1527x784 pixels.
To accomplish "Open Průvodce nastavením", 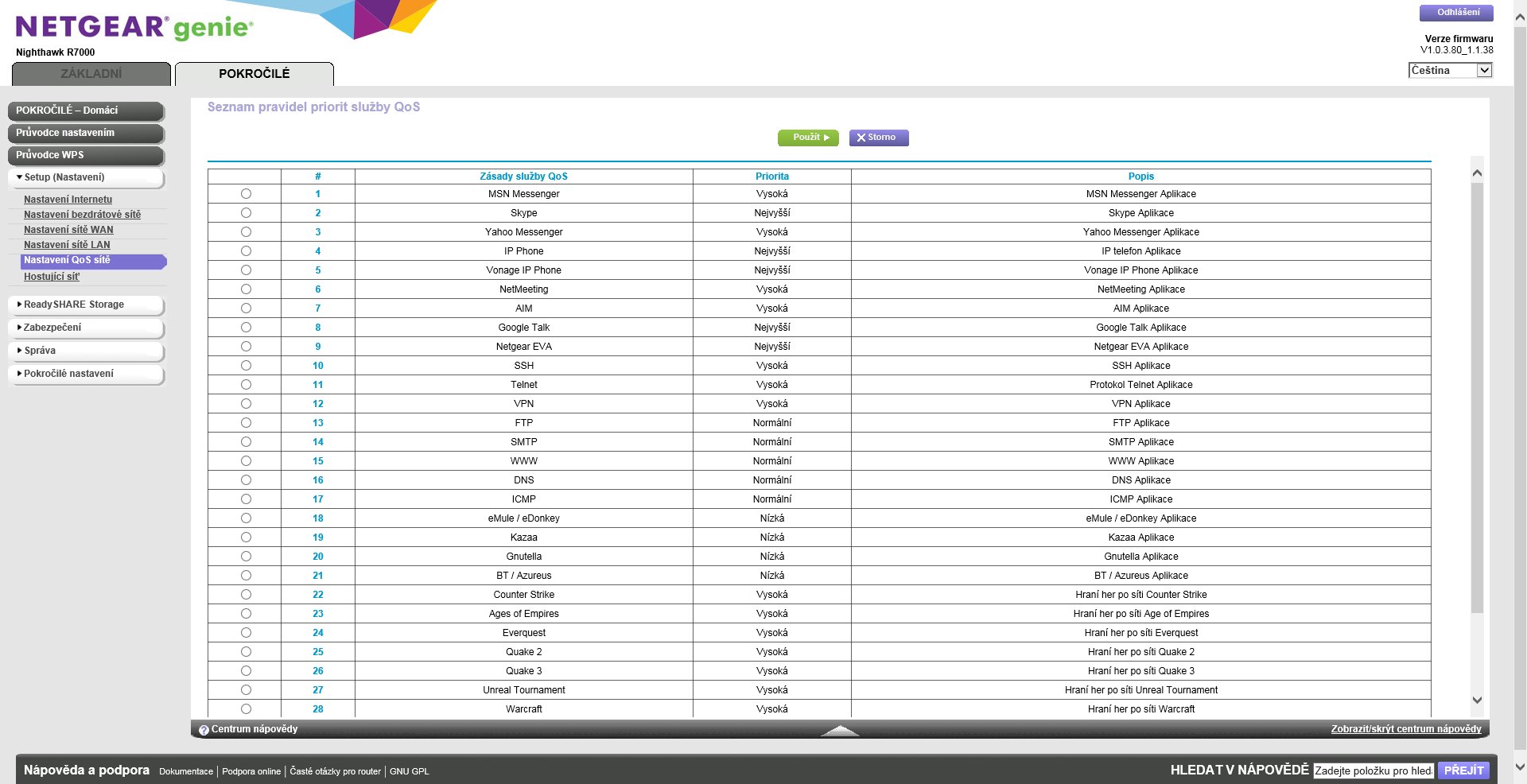I will (87, 133).
